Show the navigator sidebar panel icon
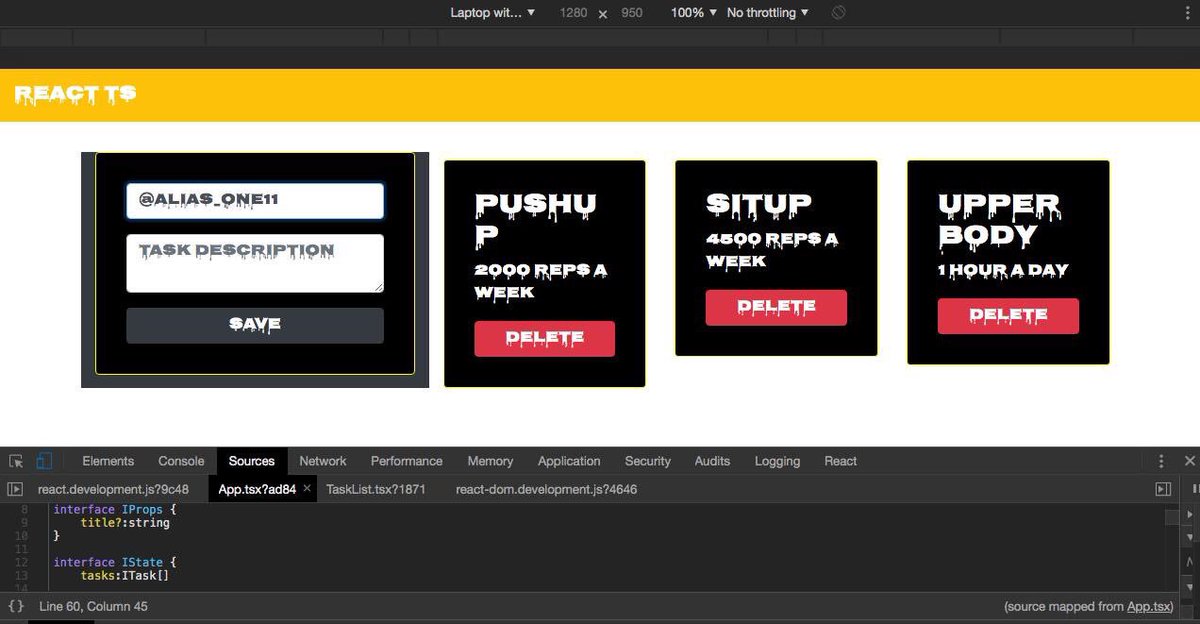Image resolution: width=1200 pixels, height=624 pixels. tap(16, 489)
